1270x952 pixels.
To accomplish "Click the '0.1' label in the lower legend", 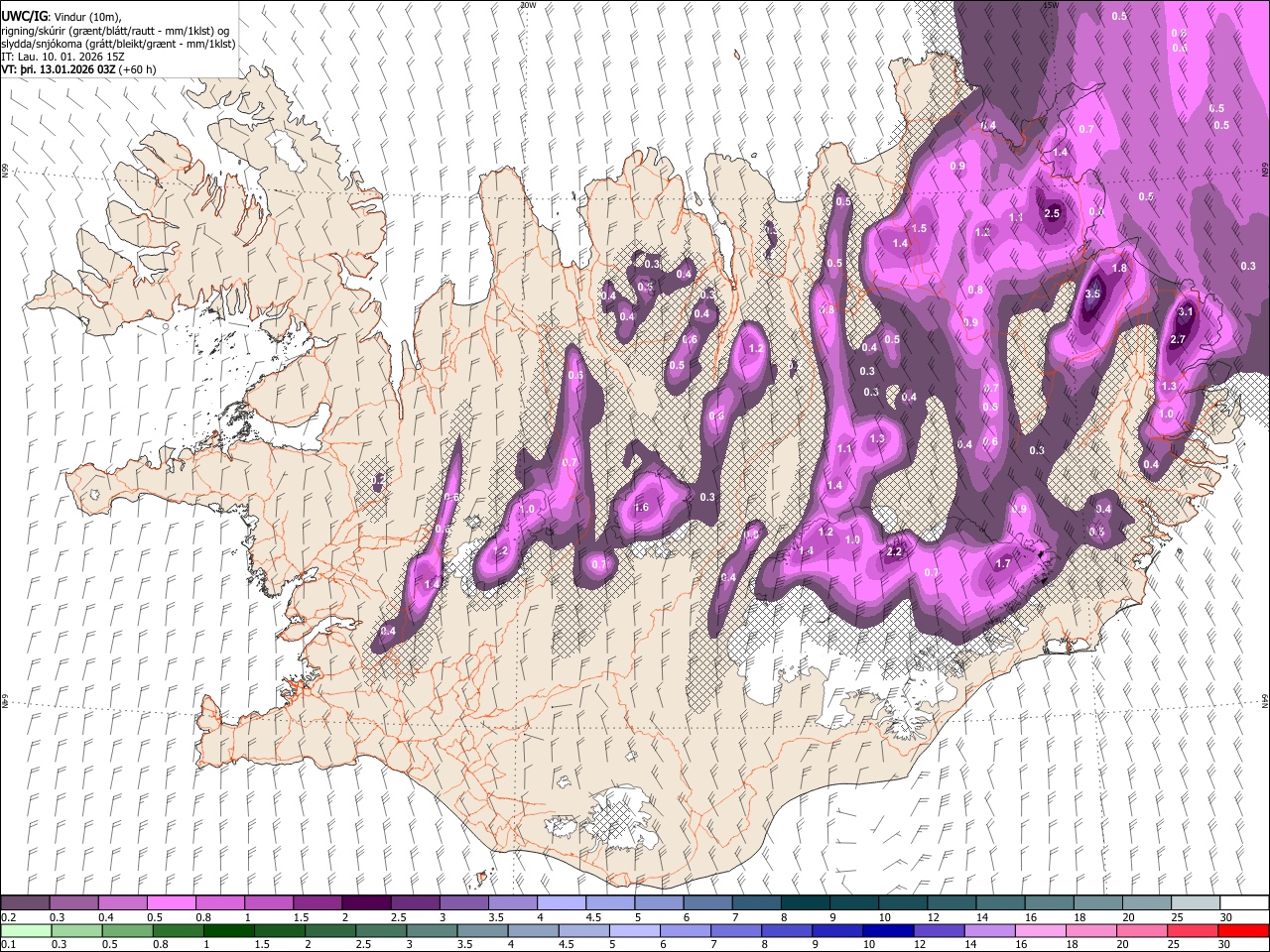I will point(9,944).
